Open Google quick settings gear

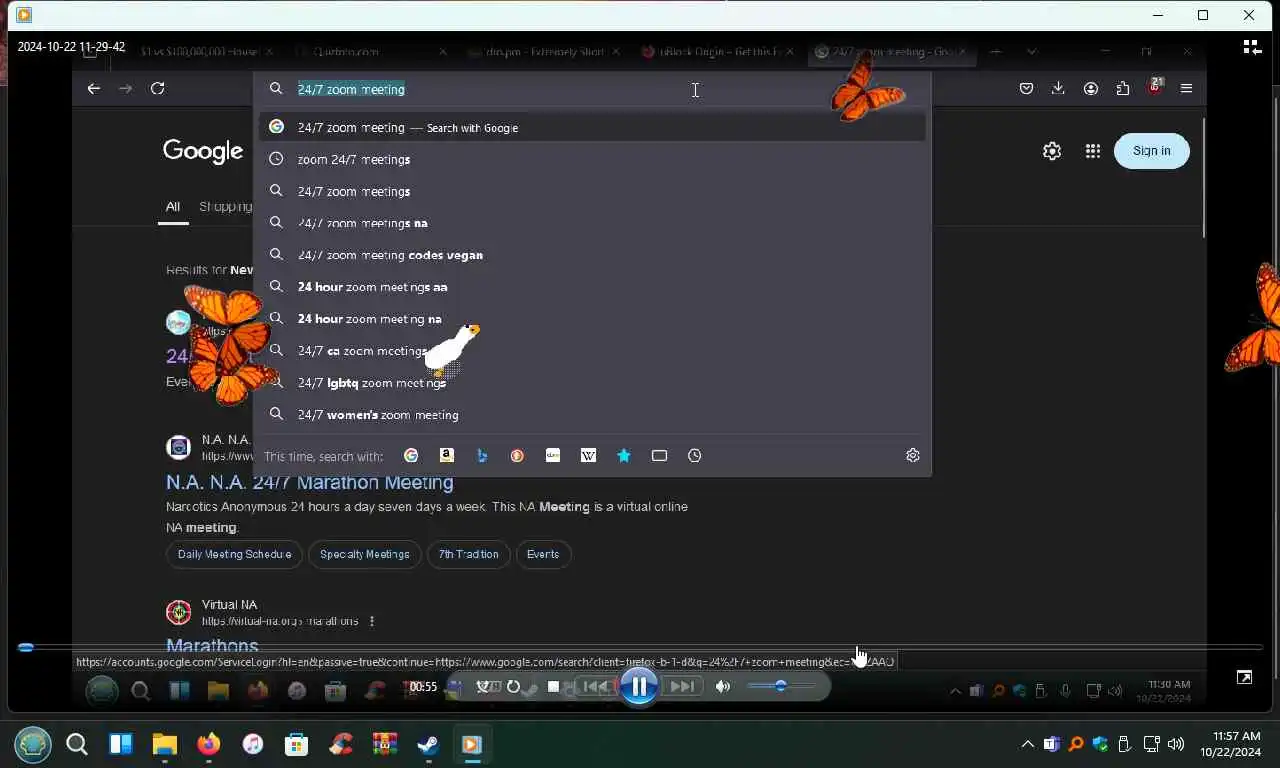1052,151
